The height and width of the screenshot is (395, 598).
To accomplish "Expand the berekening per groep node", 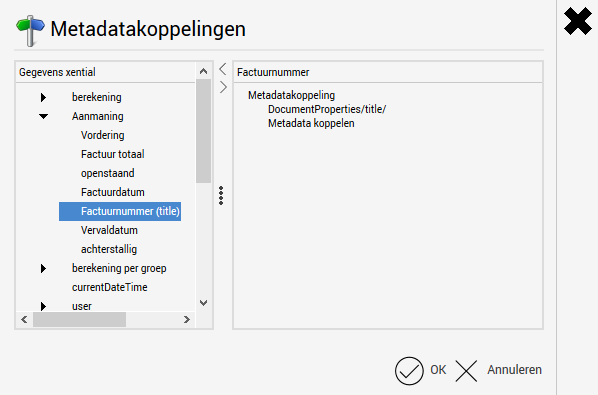I will point(43,269).
